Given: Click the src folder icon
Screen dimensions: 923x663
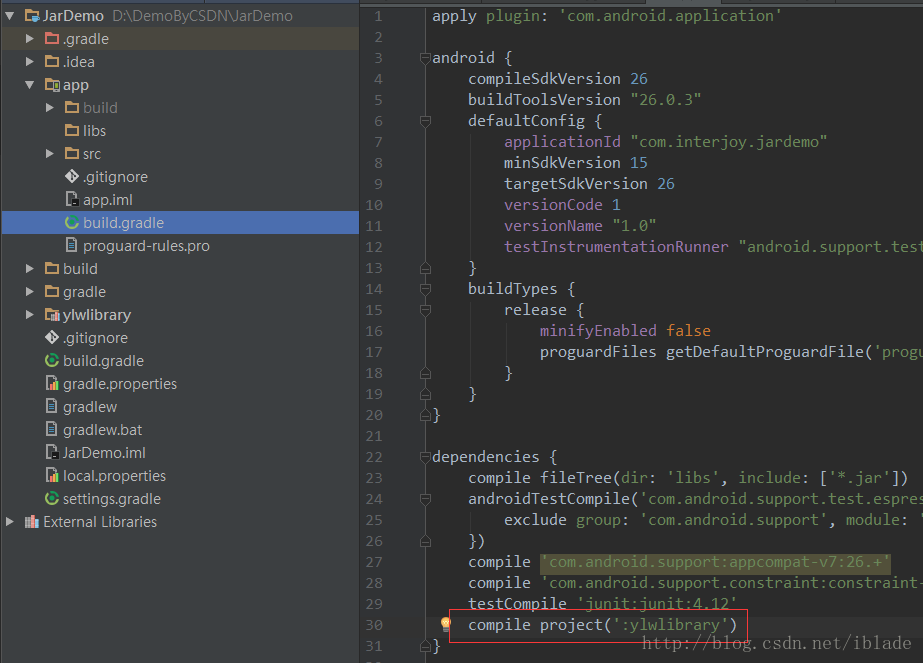Looking at the screenshot, I should click(72, 154).
